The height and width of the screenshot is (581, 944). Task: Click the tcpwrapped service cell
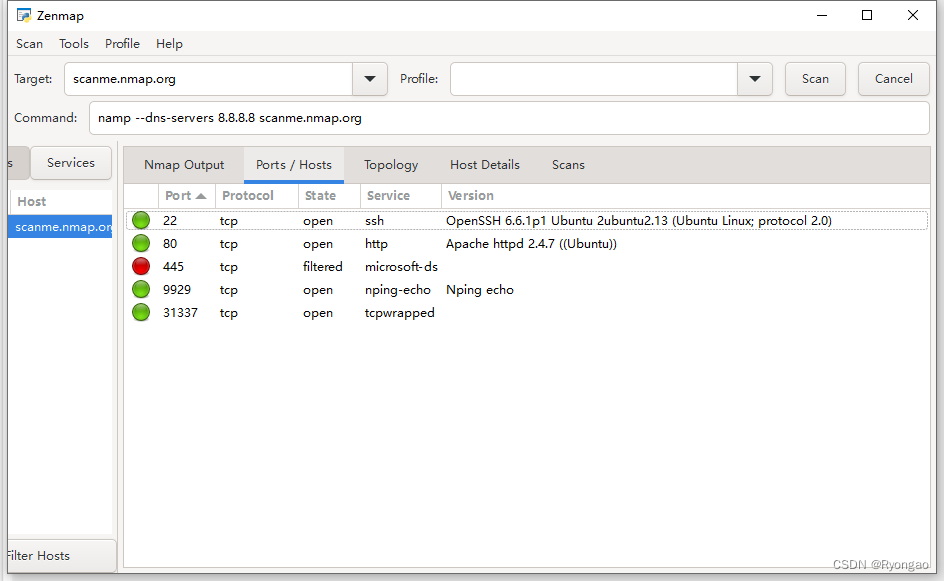tap(400, 312)
